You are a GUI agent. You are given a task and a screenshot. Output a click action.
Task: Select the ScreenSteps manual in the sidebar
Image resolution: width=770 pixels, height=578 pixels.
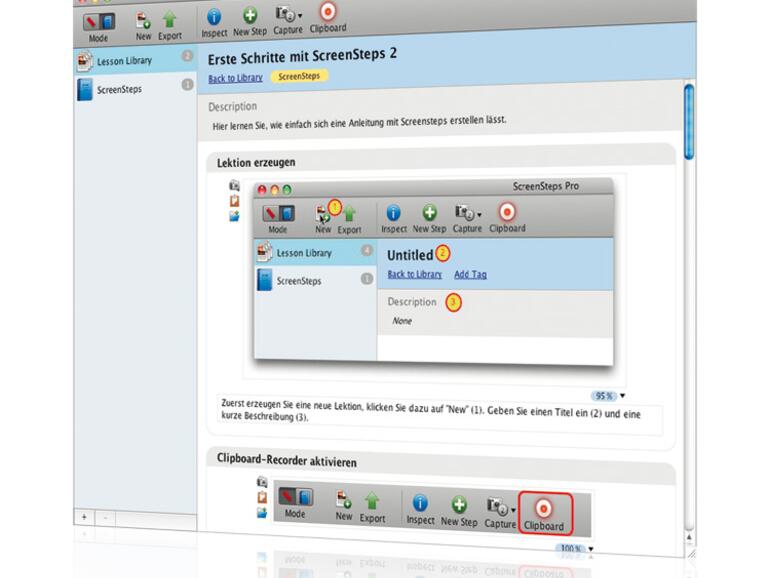(135, 89)
